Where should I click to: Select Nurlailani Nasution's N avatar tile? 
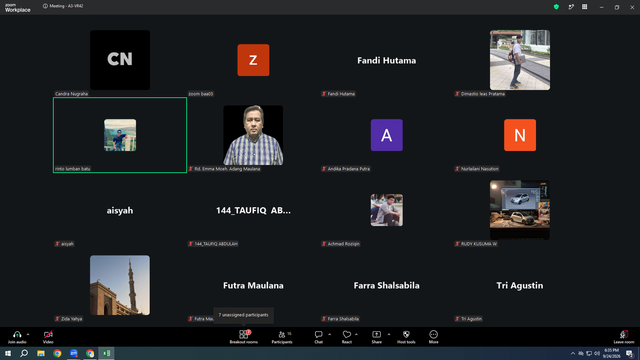520,135
